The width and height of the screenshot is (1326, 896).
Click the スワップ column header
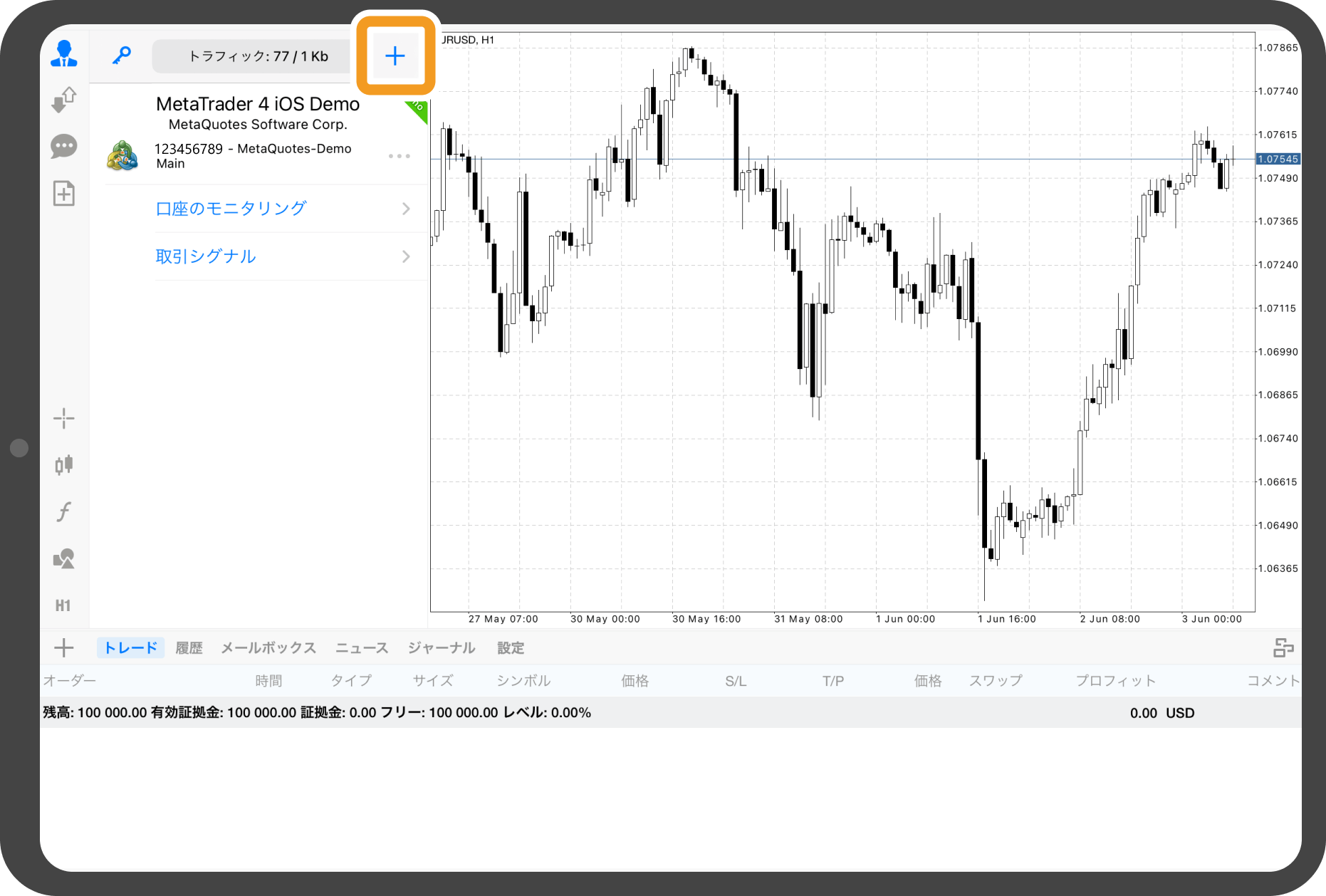[996, 680]
